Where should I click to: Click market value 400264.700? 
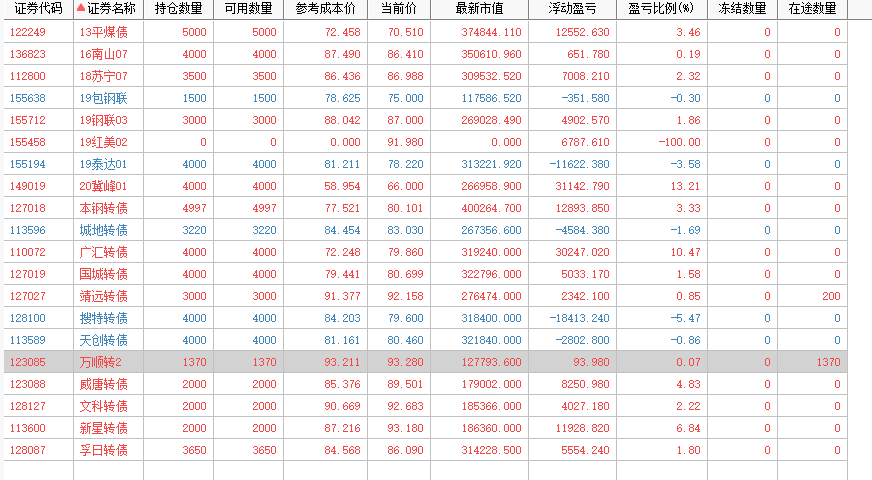click(x=492, y=208)
